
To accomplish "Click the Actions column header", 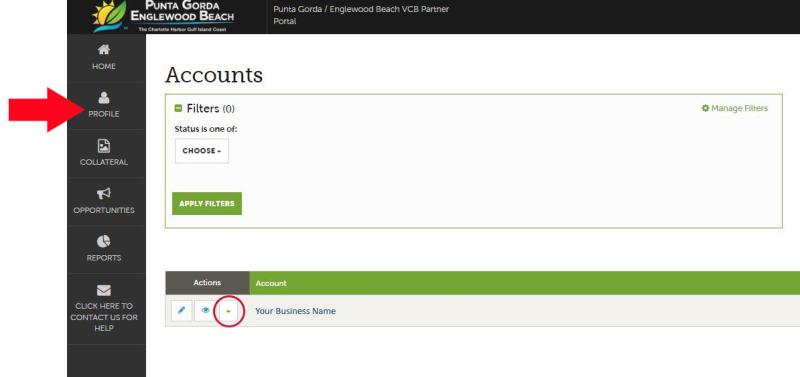I will [x=207, y=283].
